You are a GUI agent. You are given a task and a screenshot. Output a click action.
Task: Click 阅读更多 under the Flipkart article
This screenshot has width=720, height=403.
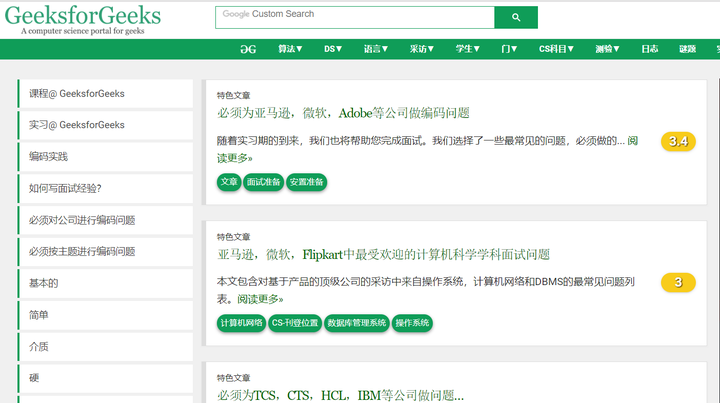point(260,299)
